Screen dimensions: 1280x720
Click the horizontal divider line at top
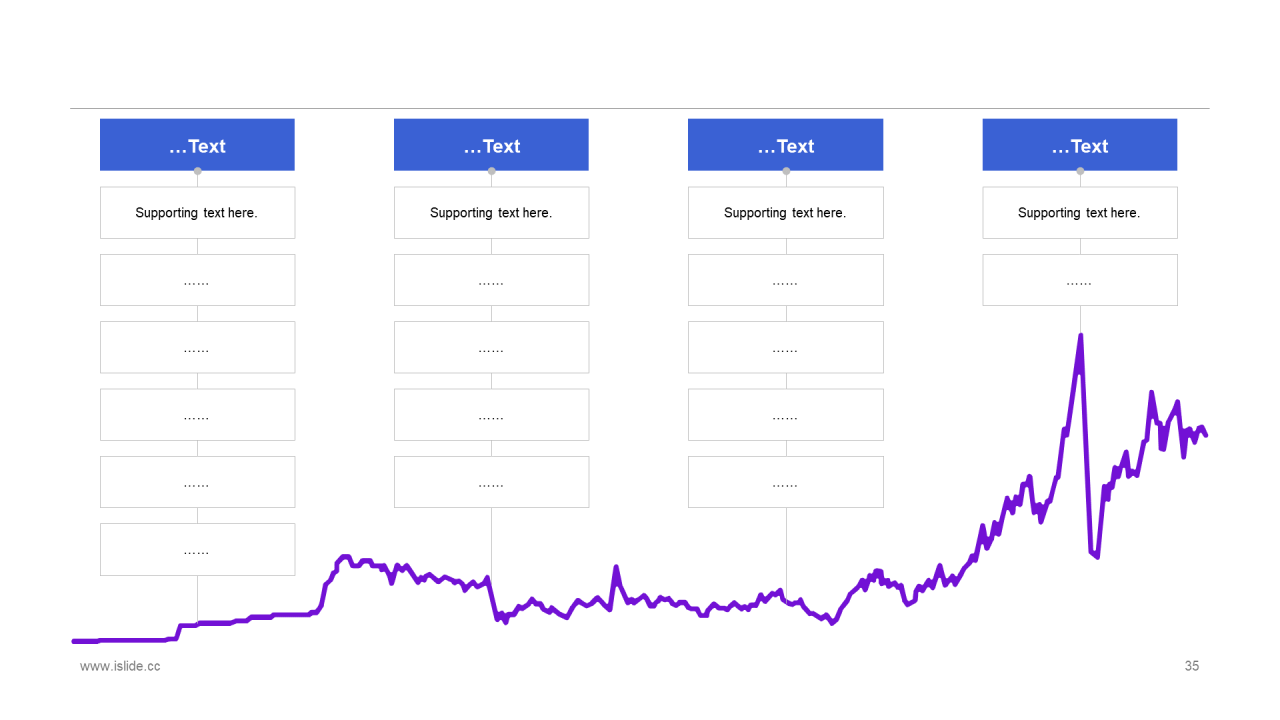(x=640, y=108)
